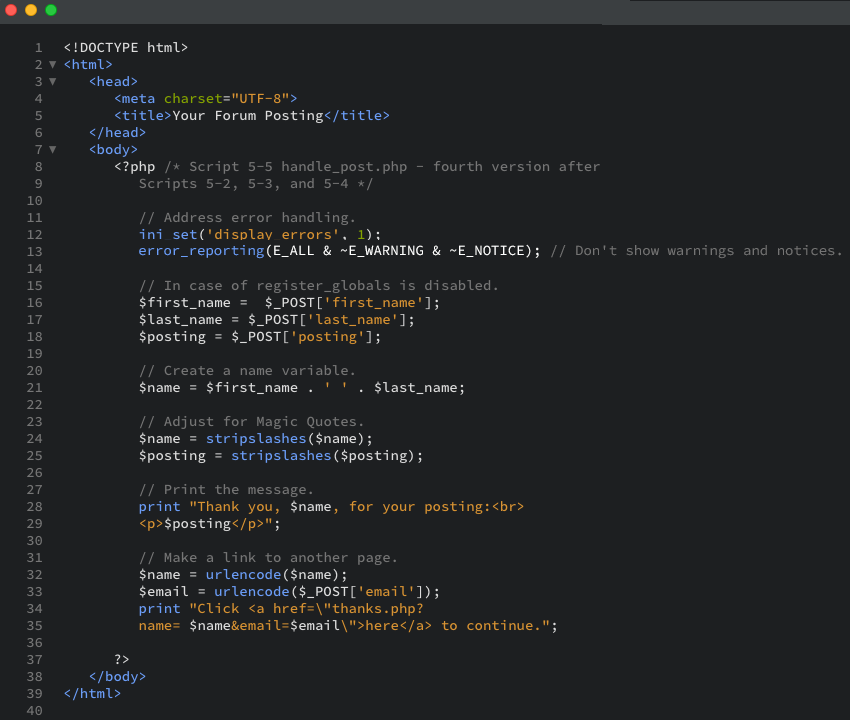Image resolution: width=850 pixels, height=720 pixels.
Task: Click the <?php opening tag
Action: [134, 166]
